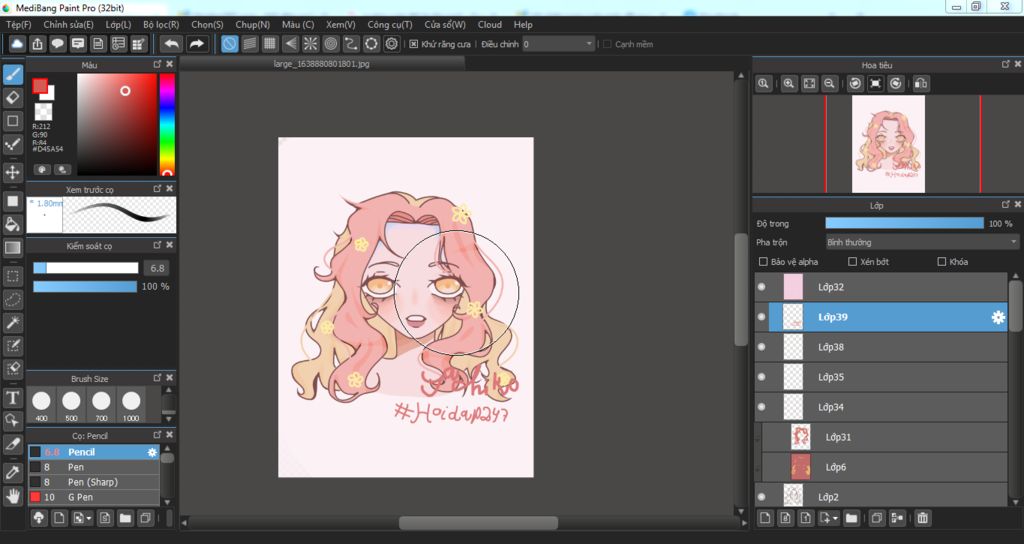Select the Pen brush
1024x544 pixels.
[x=93, y=467]
